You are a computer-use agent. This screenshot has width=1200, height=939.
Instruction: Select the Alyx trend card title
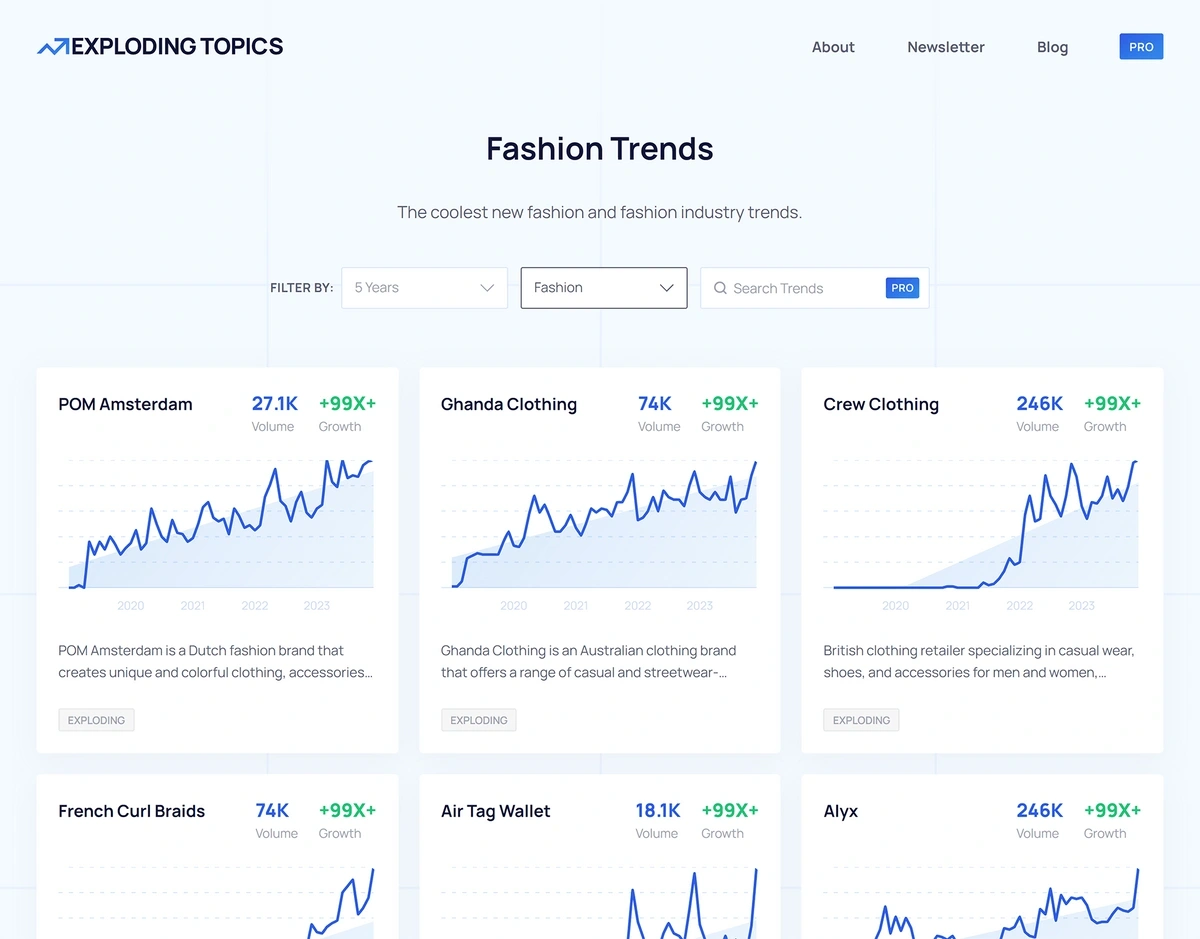click(x=840, y=811)
